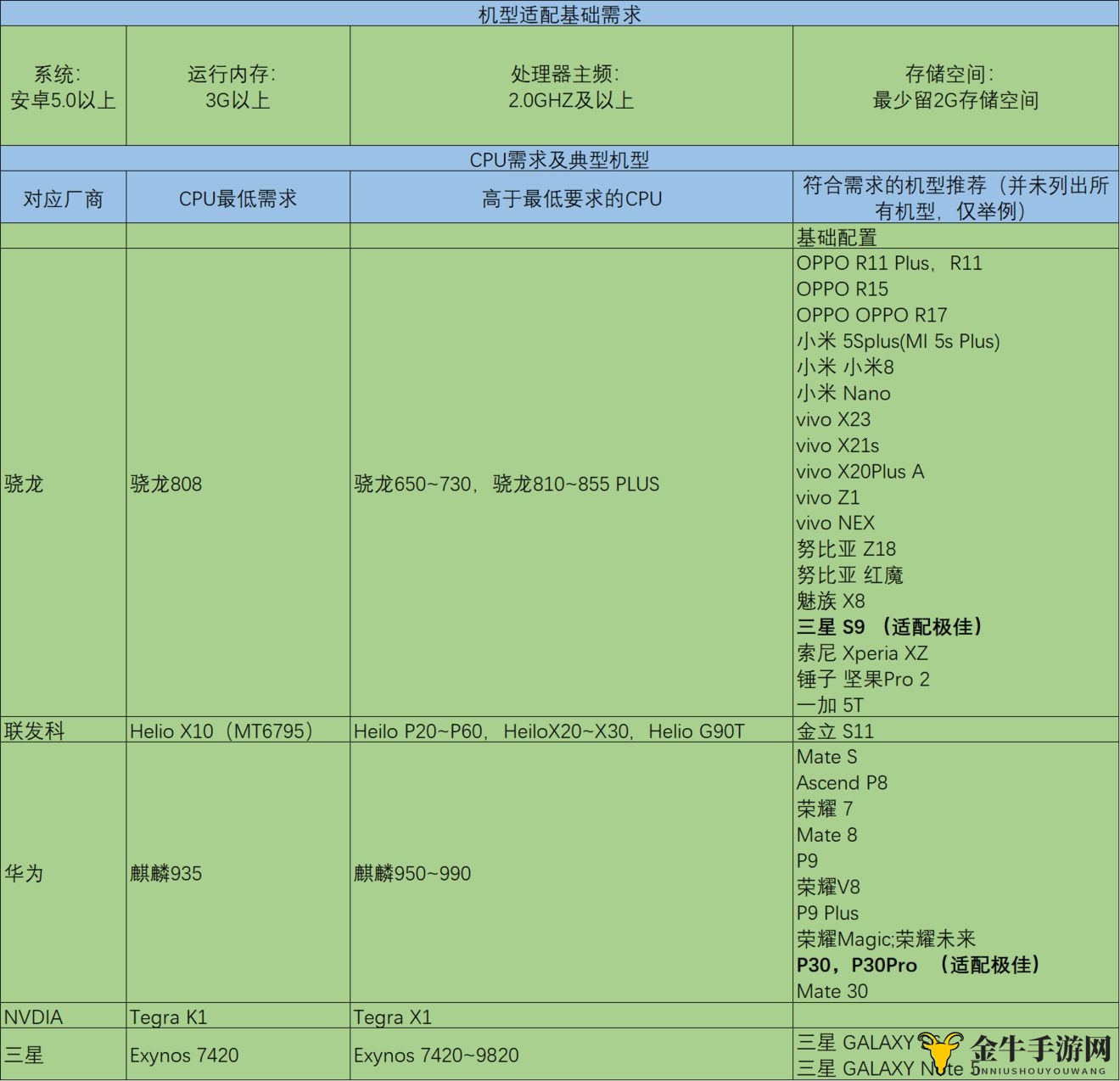Screen dimensions: 1120x1081
Task: Click the bold line 'P30, P30Pro (适配极佳)'
Action: (919, 965)
